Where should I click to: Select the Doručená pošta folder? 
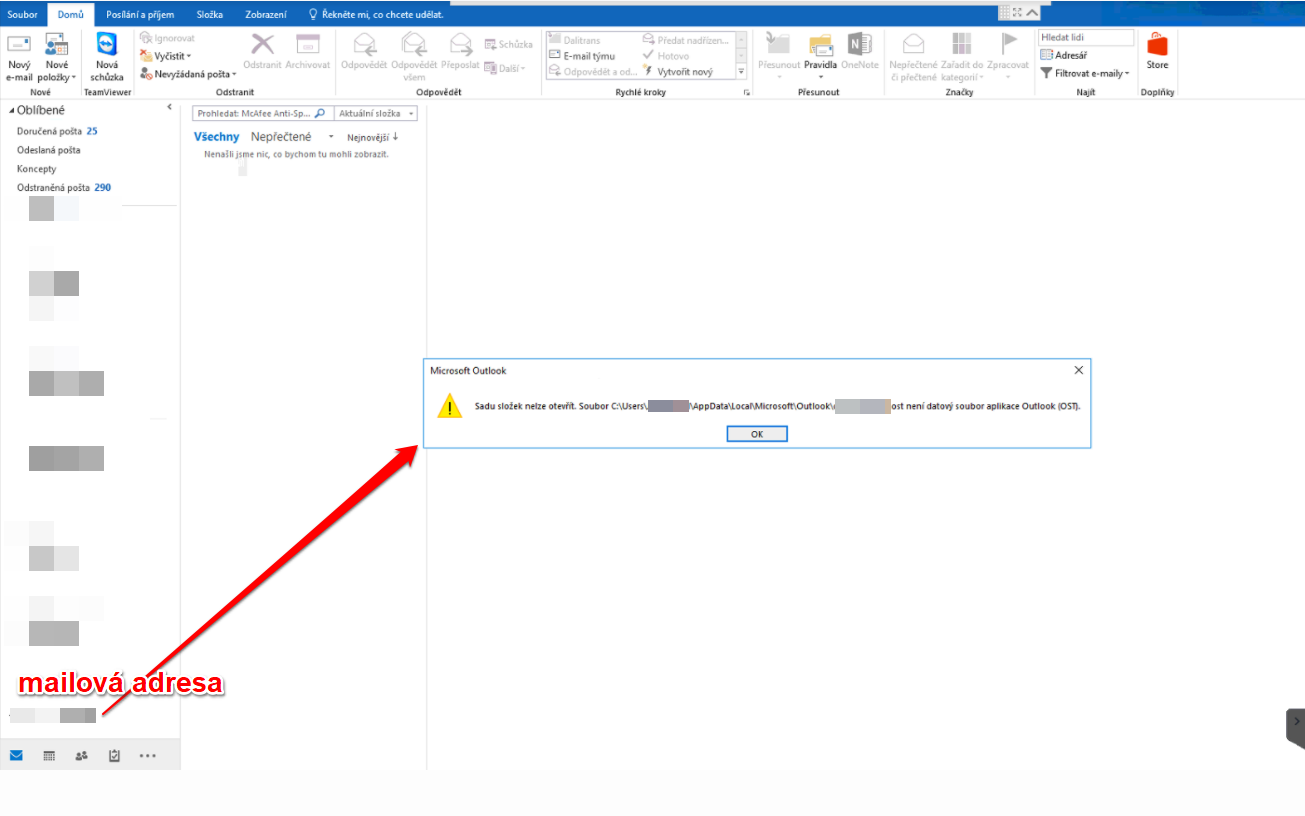click(49, 131)
